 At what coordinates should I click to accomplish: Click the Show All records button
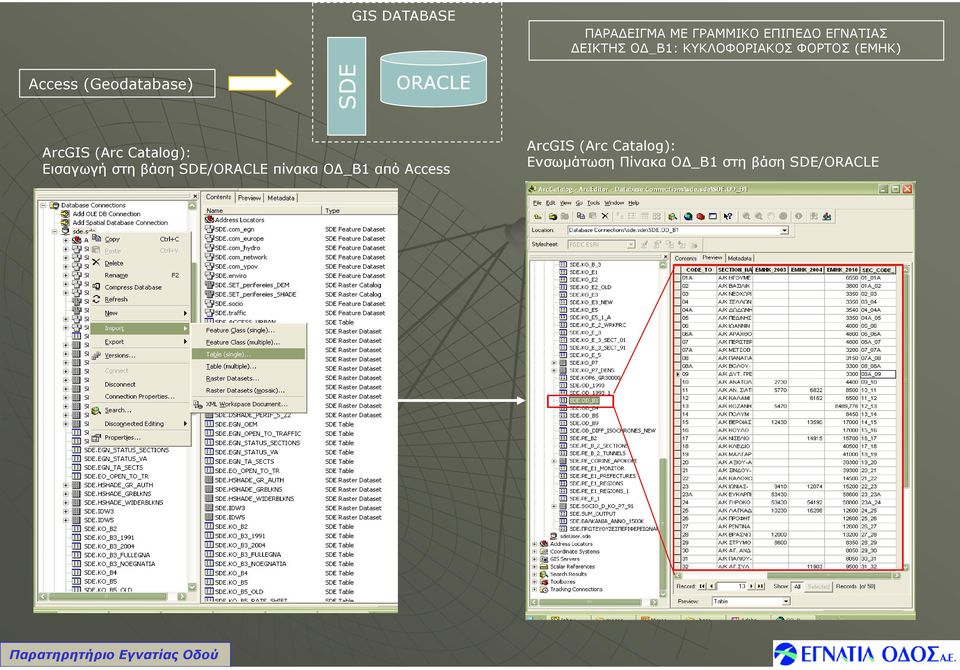click(797, 586)
